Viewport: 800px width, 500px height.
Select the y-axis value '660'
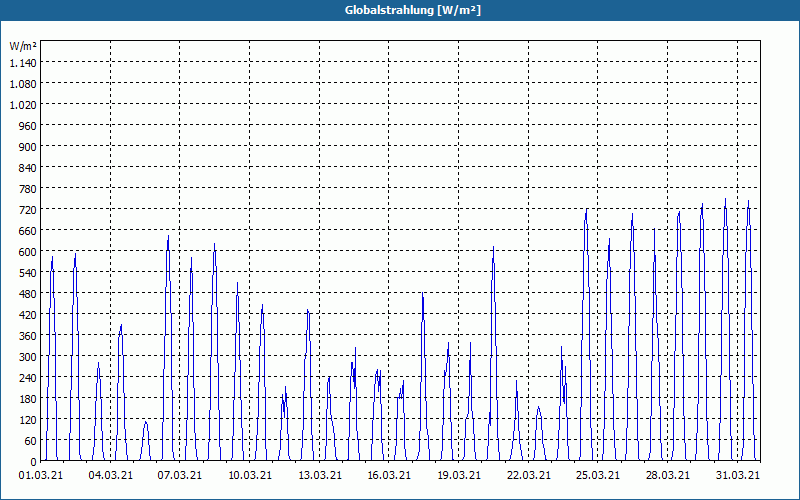tap(29, 231)
